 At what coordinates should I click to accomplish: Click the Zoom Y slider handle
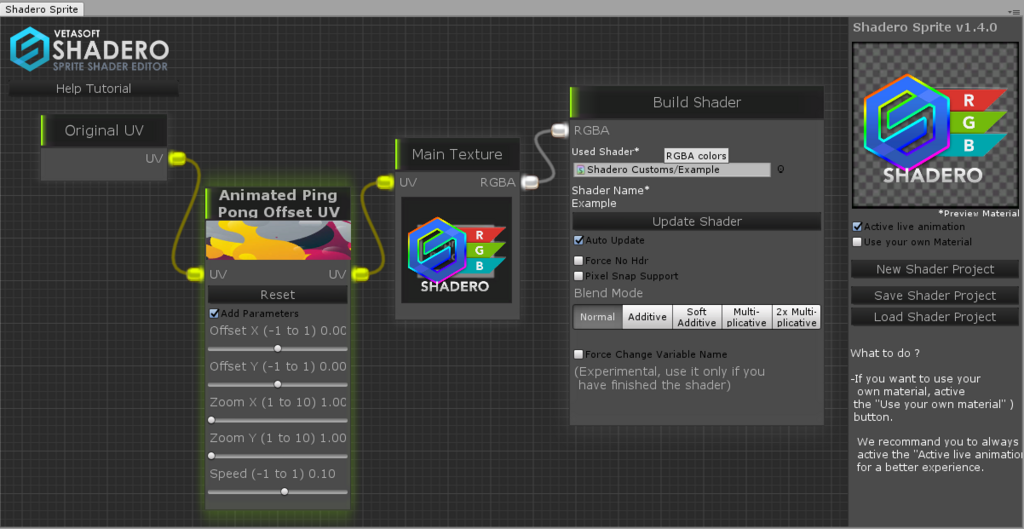211,455
